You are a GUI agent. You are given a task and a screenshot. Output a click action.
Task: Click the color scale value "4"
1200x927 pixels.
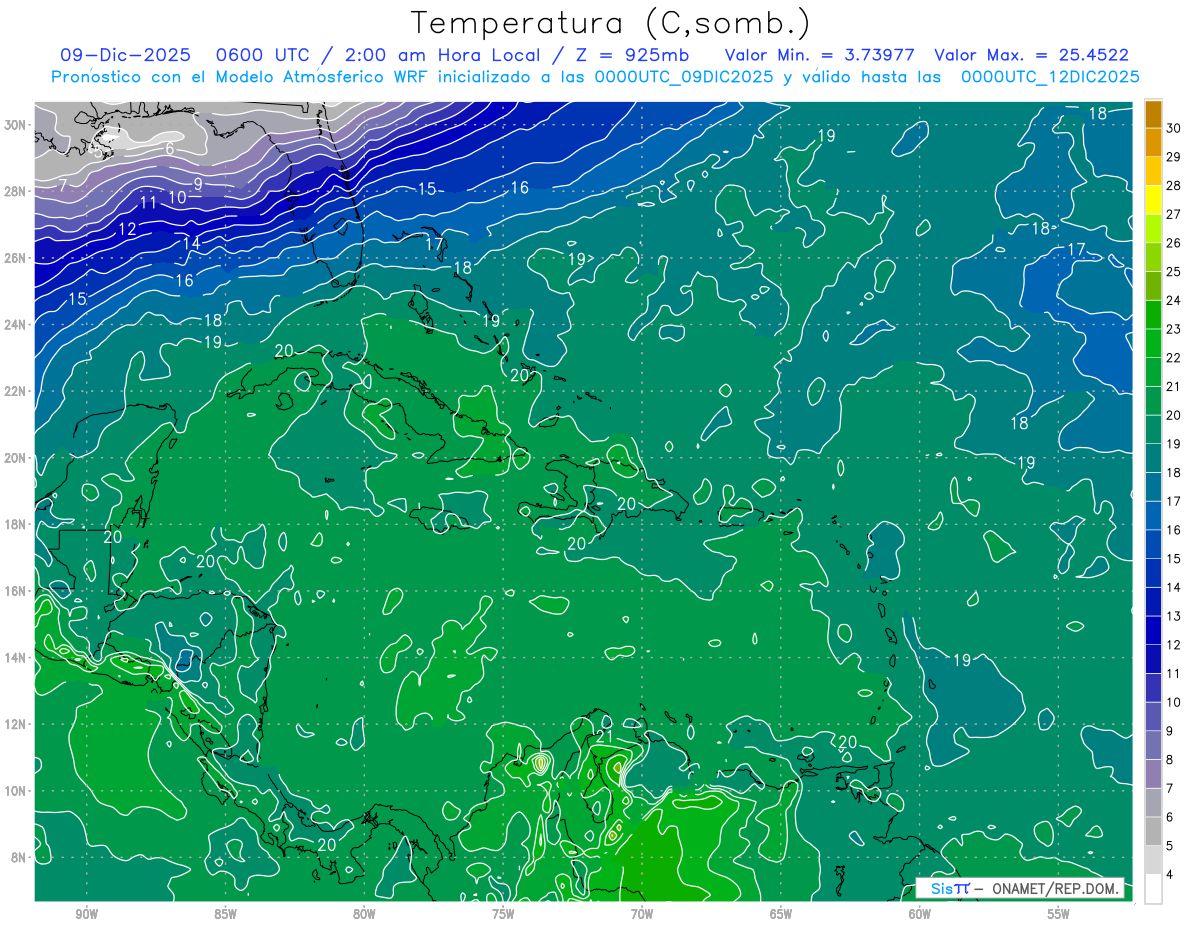click(x=1171, y=875)
